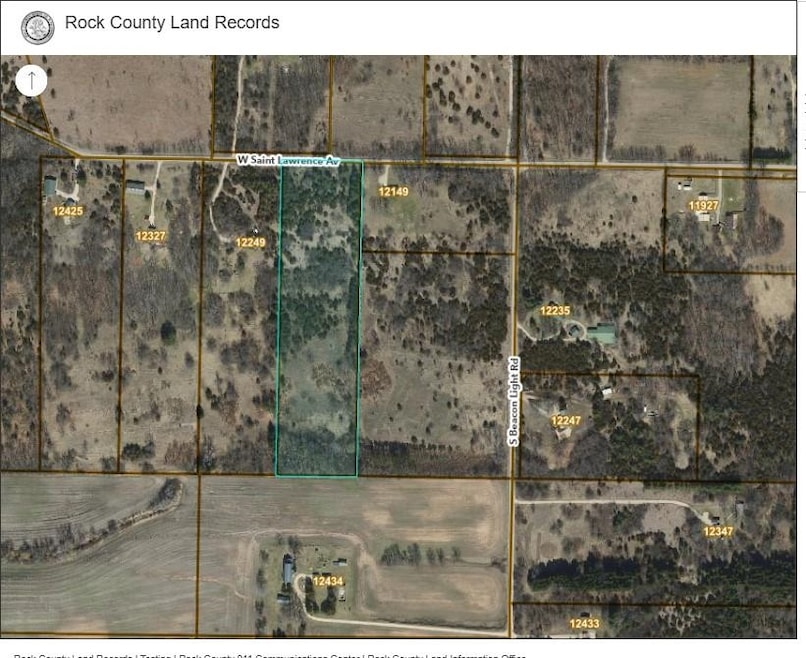Click parcel address label 12425
806x658 pixels.
click(68, 211)
